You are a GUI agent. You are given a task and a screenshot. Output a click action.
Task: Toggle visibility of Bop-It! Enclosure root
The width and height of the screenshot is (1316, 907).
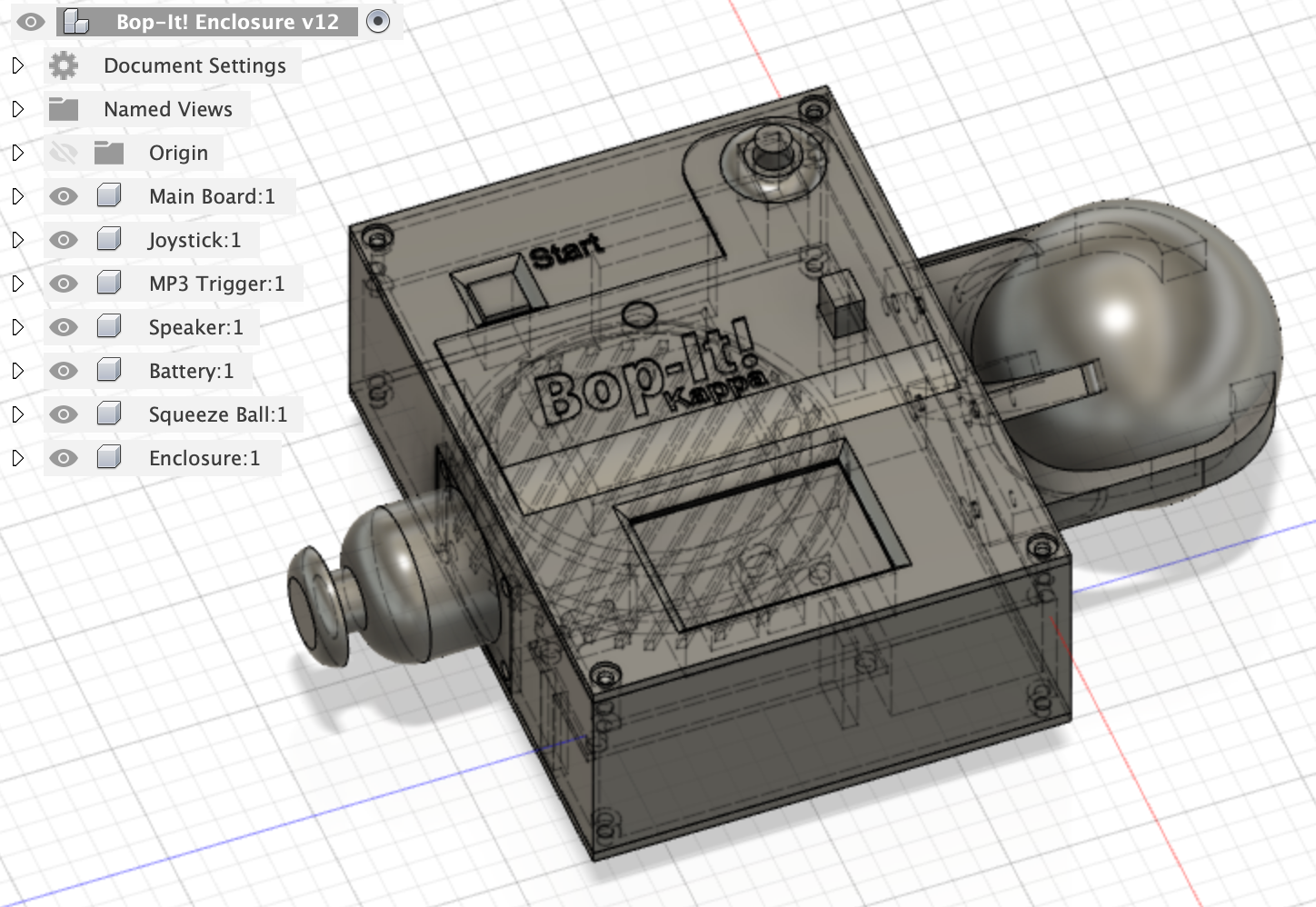[x=30, y=22]
